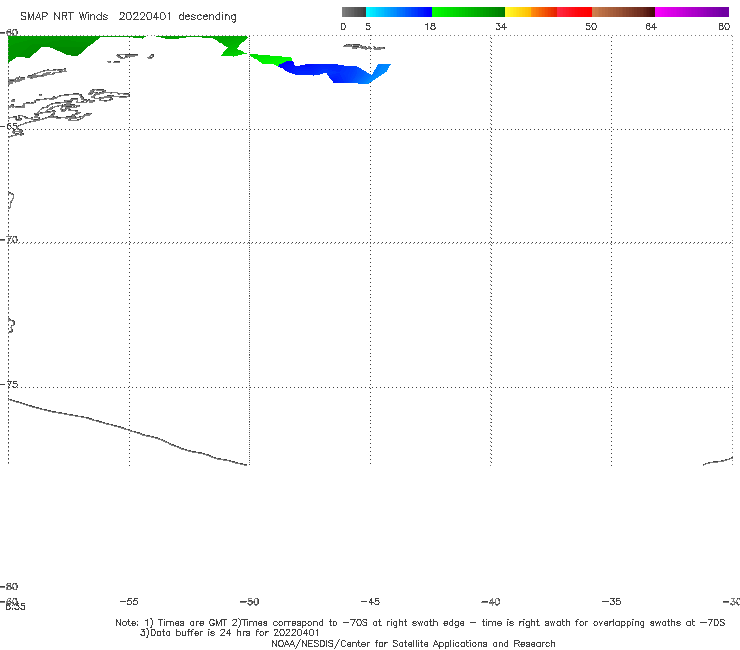
Task: Click the brown segment of the color bar
Action: [x=623, y=12]
